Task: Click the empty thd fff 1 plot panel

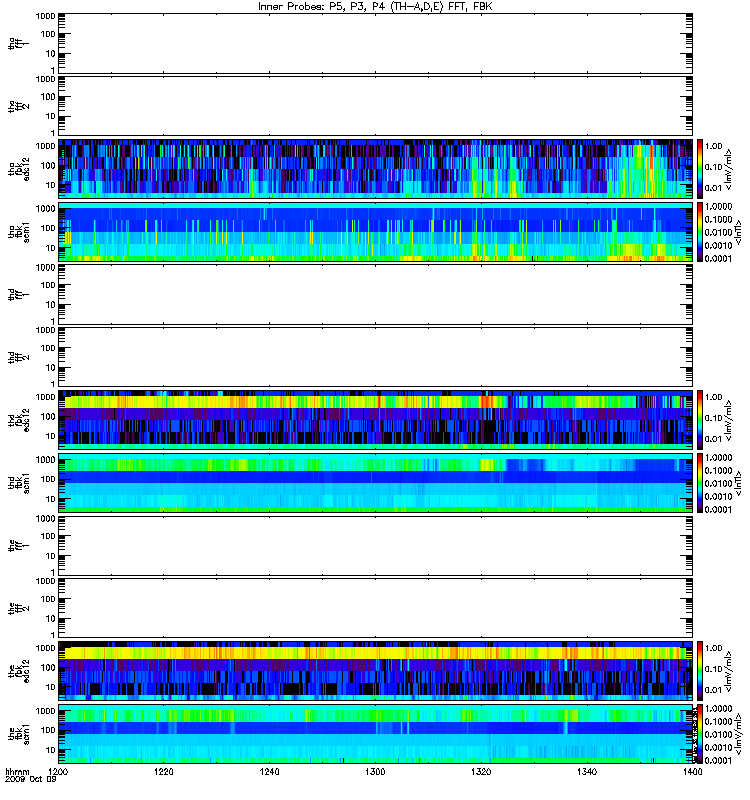Action: [x=375, y=294]
